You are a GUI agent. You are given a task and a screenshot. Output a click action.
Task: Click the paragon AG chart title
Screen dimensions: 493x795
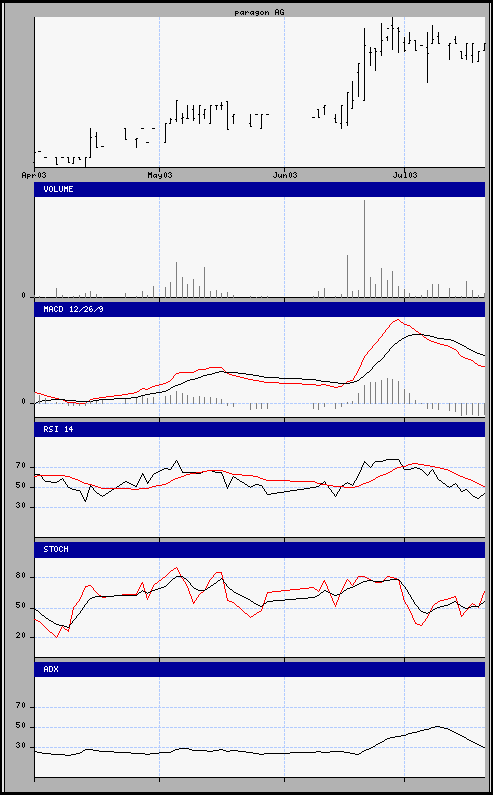point(259,12)
